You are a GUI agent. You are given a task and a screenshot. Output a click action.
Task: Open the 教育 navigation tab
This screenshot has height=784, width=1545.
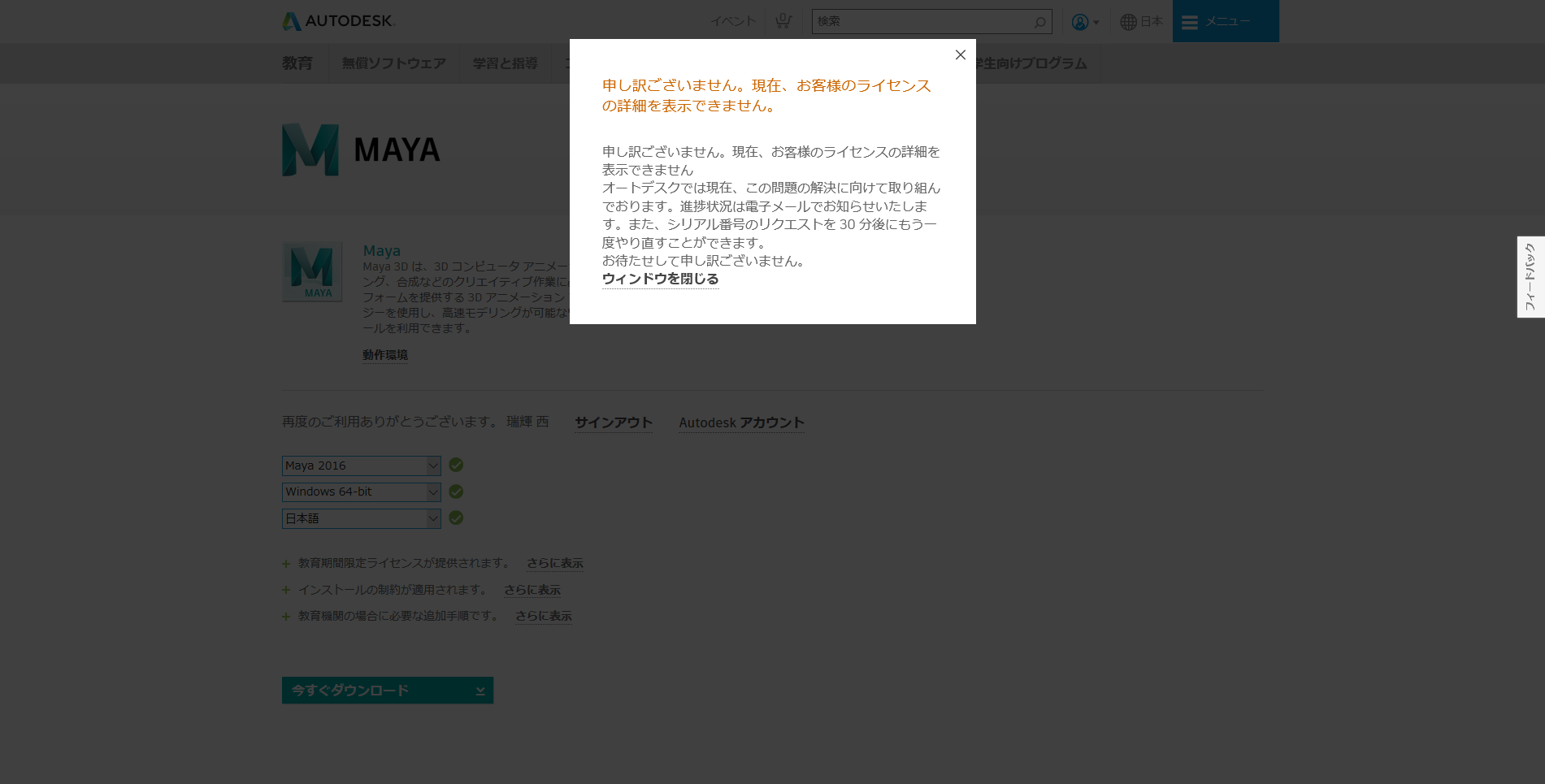point(297,63)
